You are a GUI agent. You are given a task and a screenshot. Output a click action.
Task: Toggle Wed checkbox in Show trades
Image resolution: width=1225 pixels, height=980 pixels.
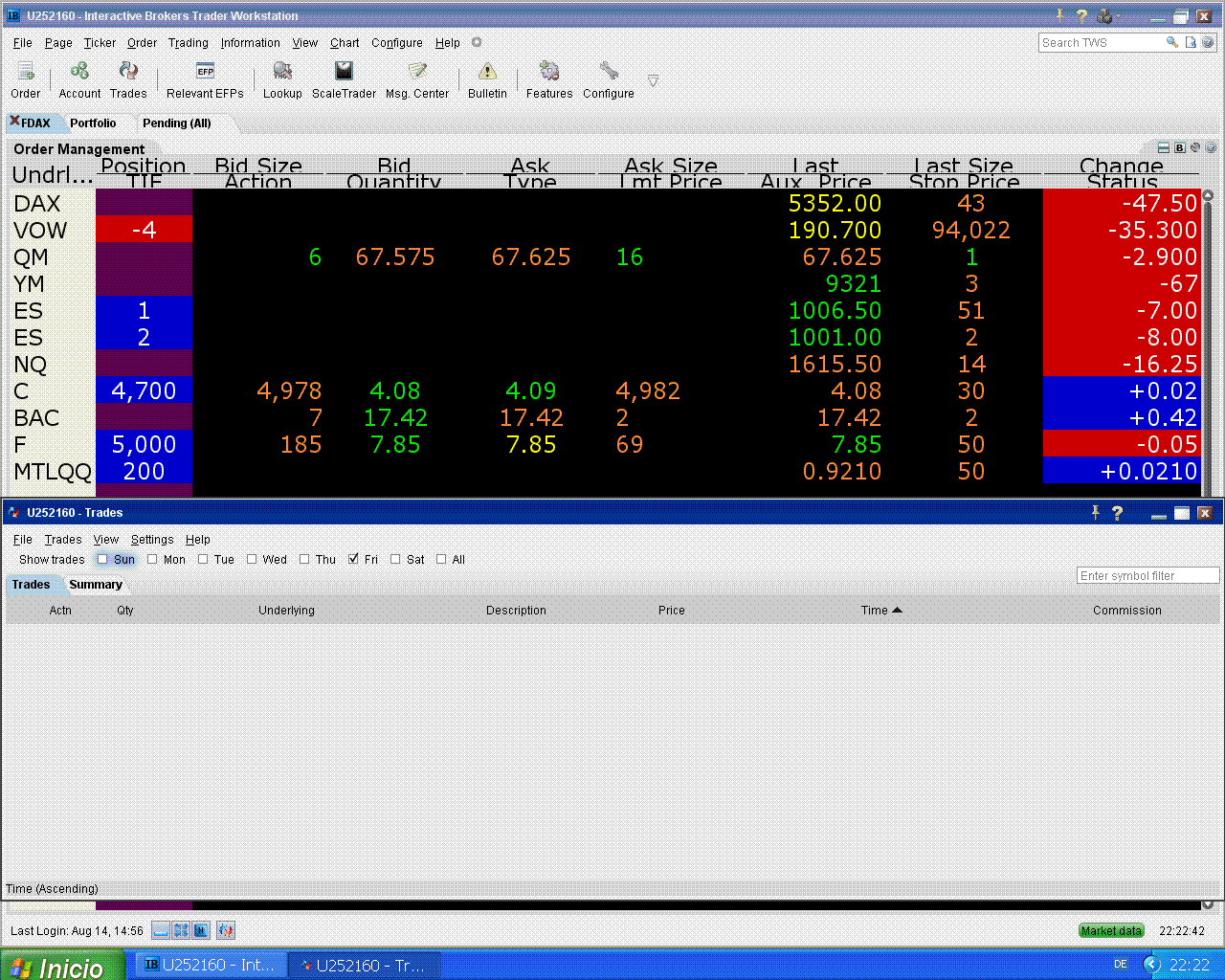[252, 559]
